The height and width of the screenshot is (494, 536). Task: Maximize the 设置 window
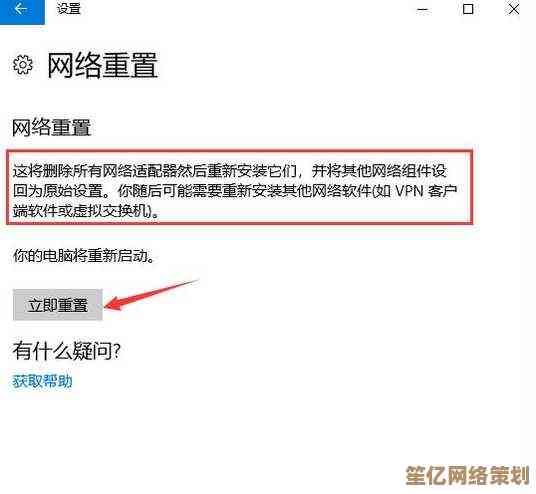[x=468, y=9]
